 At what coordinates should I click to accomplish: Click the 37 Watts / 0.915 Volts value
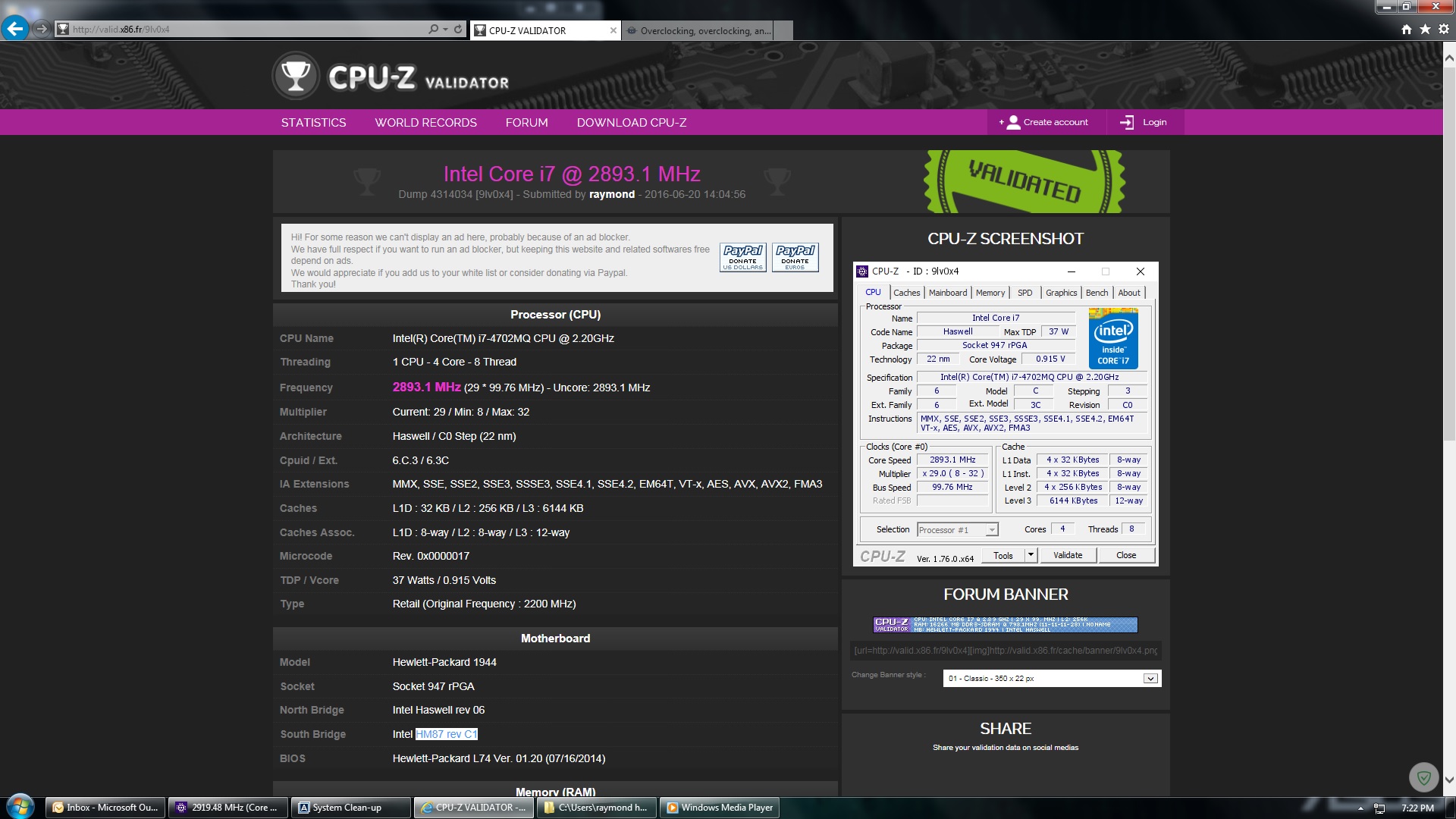(x=444, y=580)
